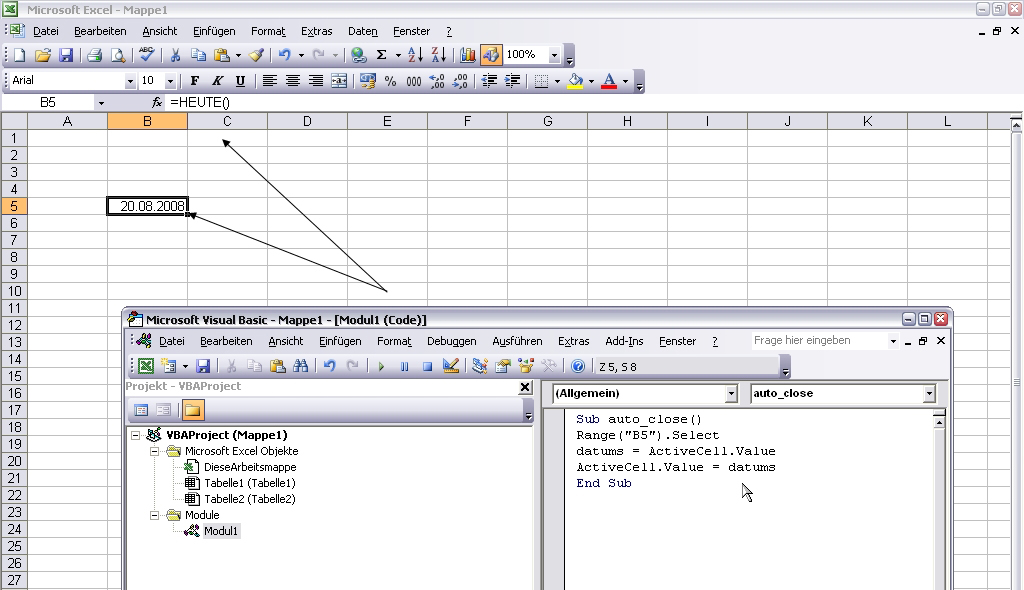Open the auto_close procedure dropdown
This screenshot has width=1024, height=590.
pos(929,393)
